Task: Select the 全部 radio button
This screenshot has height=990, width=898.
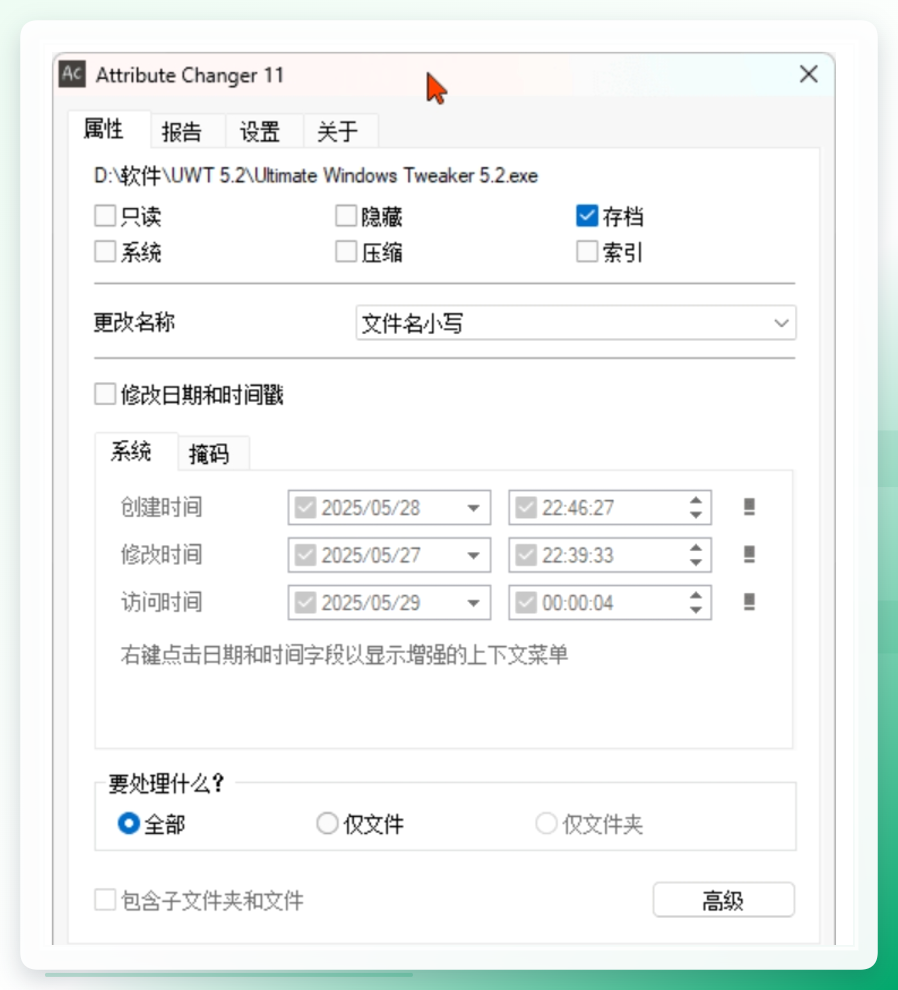Action: coord(129,823)
